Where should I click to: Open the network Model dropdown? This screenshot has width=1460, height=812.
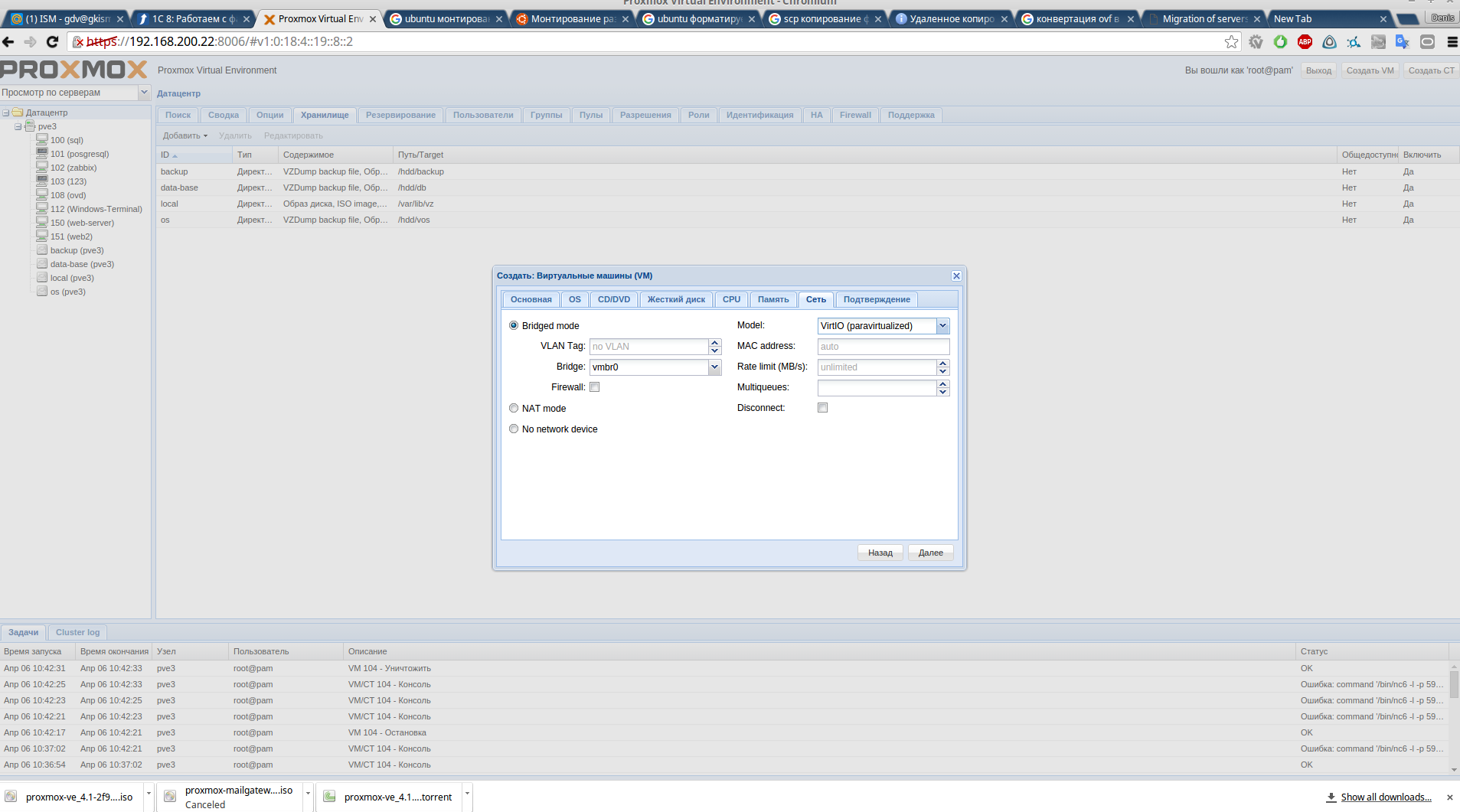click(942, 326)
